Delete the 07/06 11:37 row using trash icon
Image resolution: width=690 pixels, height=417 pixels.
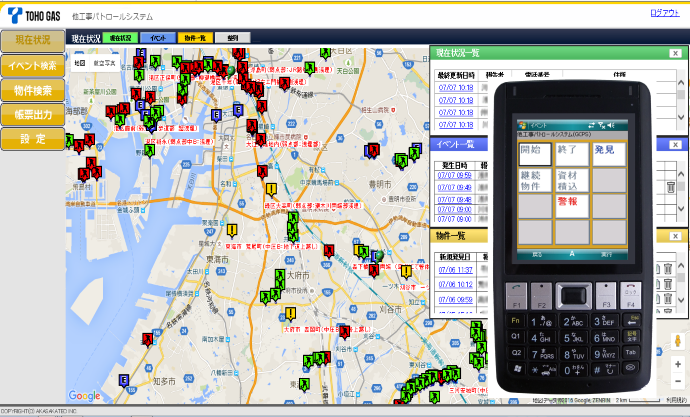pos(668,268)
